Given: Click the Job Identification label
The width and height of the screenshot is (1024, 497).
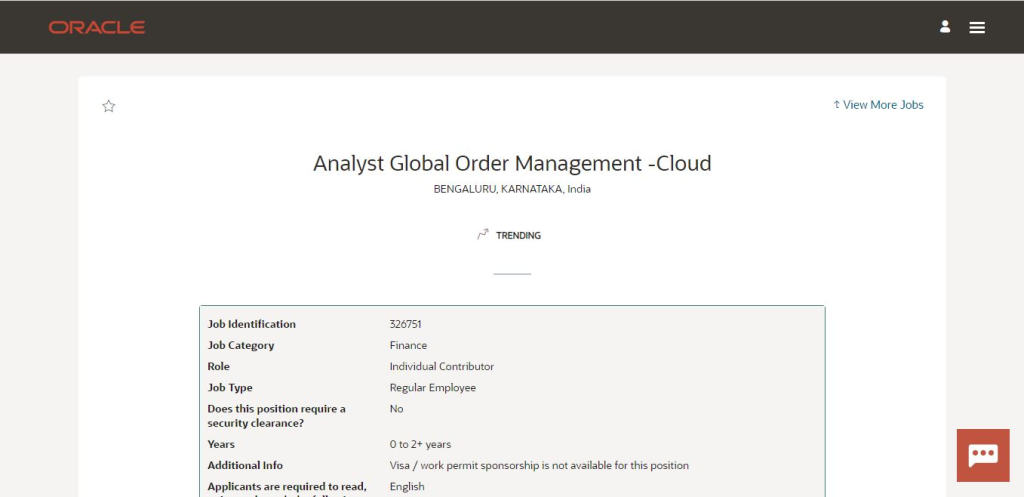Looking at the screenshot, I should 251,324.
